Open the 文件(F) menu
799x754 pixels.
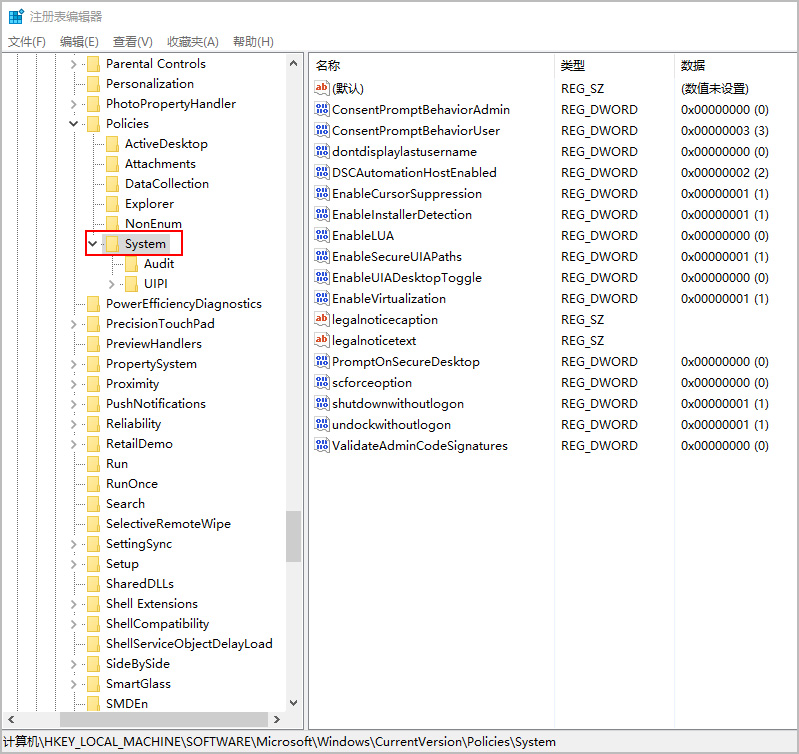click(27, 41)
